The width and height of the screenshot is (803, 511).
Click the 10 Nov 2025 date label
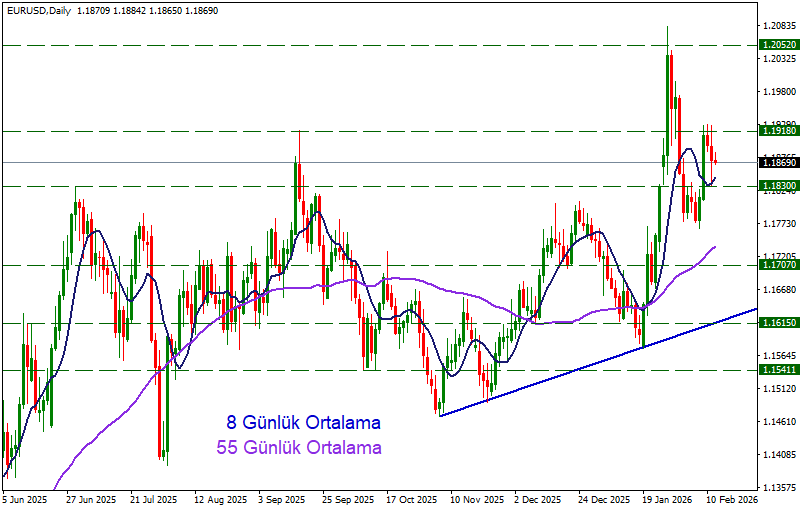tap(474, 497)
